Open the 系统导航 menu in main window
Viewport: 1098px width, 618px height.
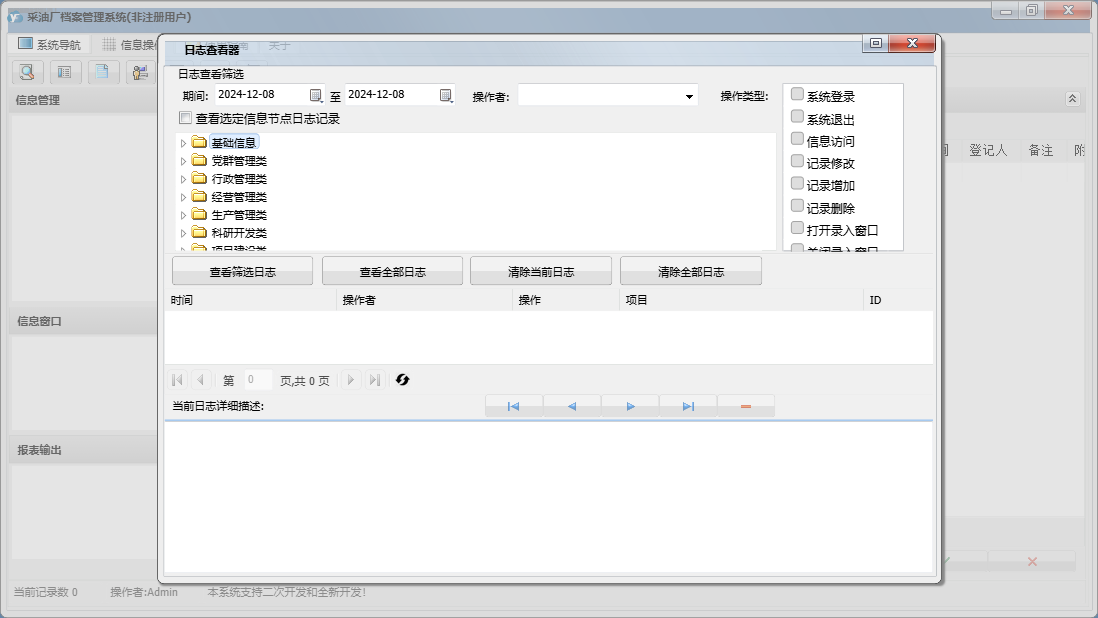coord(49,44)
